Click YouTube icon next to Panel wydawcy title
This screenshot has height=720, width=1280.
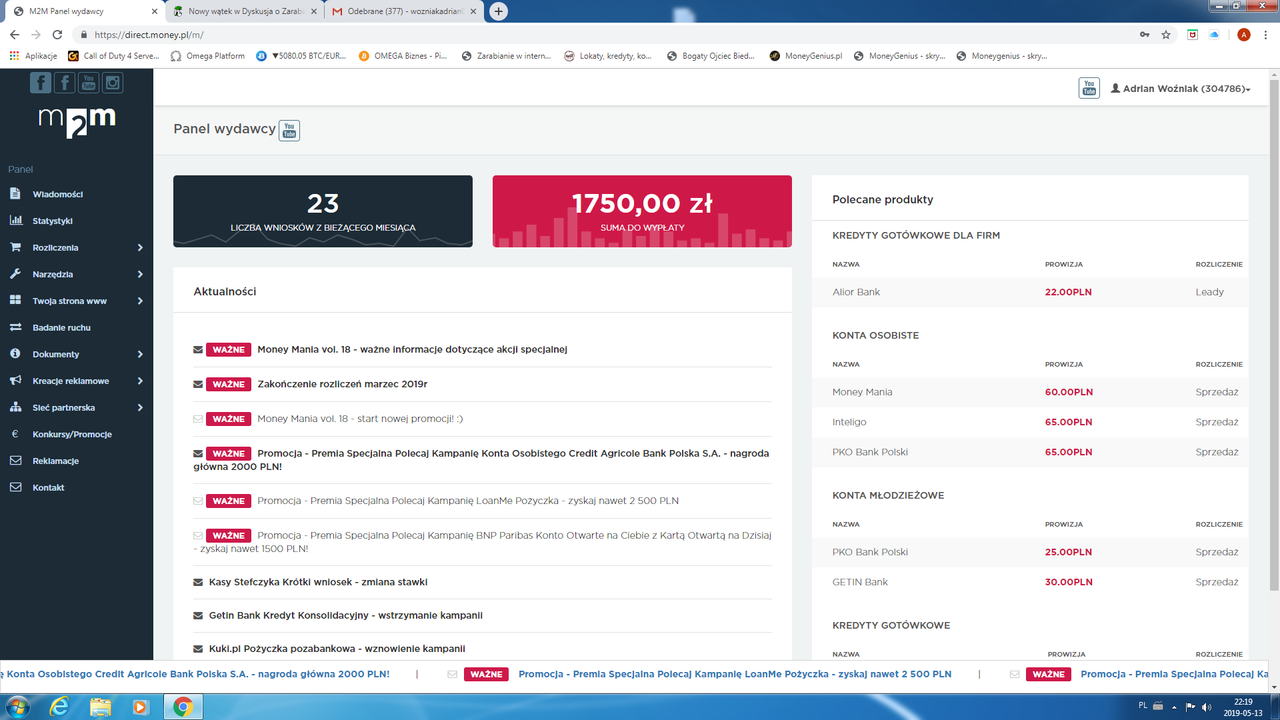[x=289, y=130]
